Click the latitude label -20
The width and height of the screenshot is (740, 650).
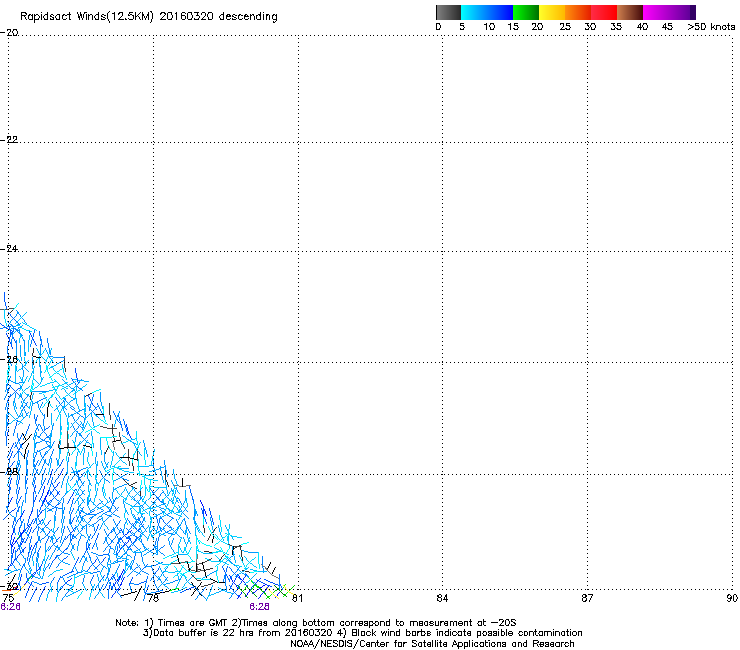tap(9, 32)
